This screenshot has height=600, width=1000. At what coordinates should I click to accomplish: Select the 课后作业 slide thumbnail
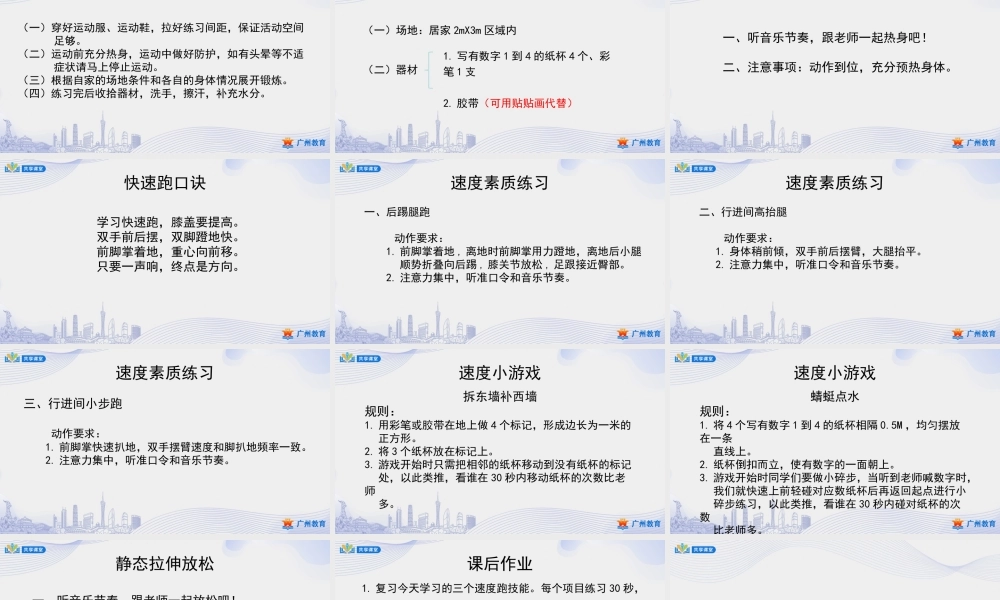pos(500,575)
